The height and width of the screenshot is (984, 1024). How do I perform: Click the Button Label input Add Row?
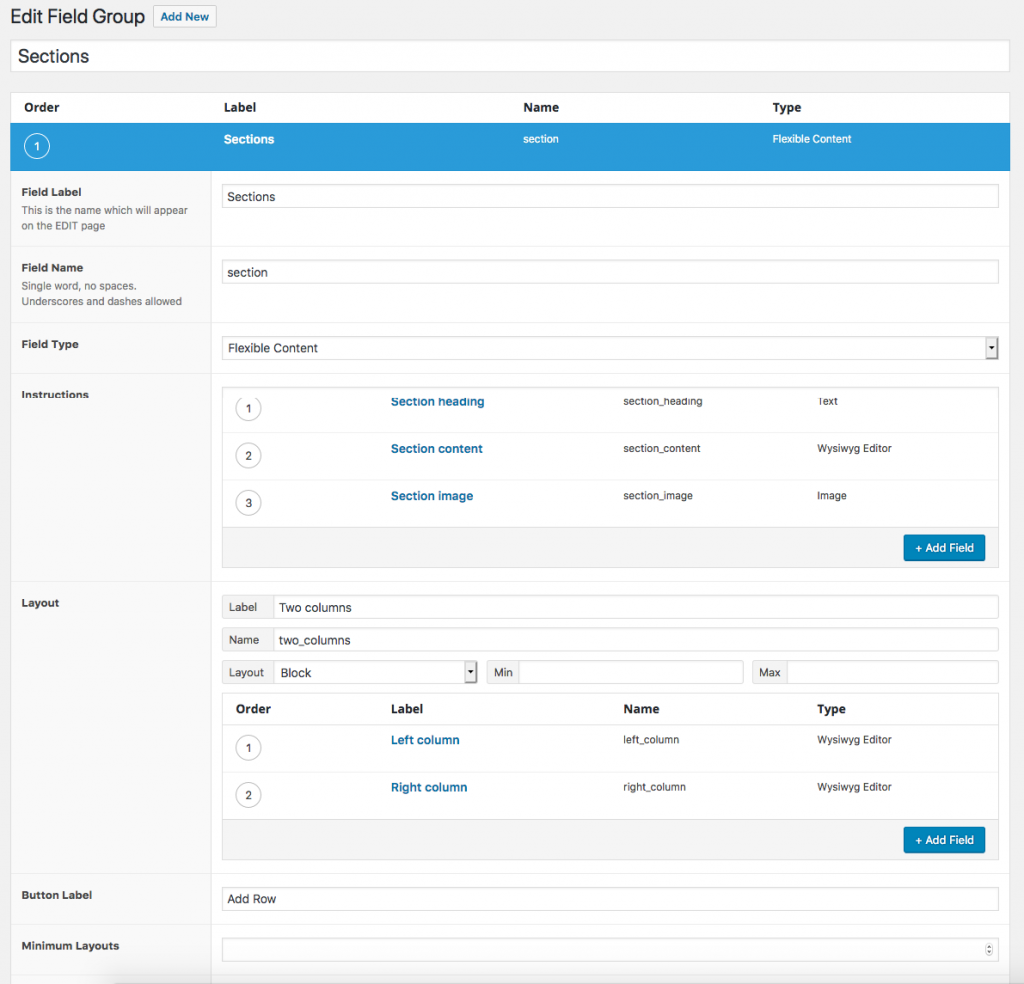click(610, 898)
